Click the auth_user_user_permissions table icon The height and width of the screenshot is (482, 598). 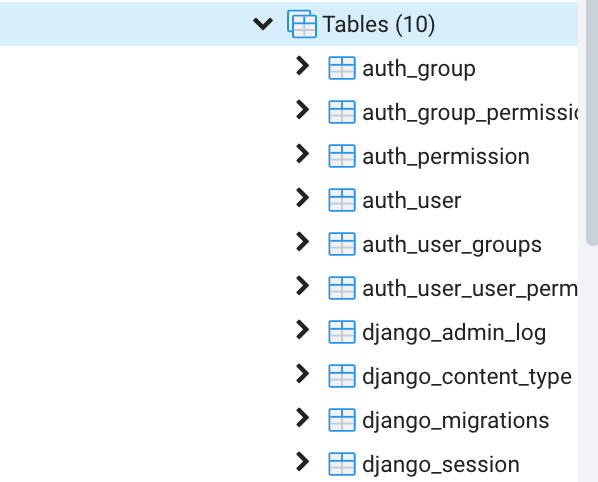point(342,288)
